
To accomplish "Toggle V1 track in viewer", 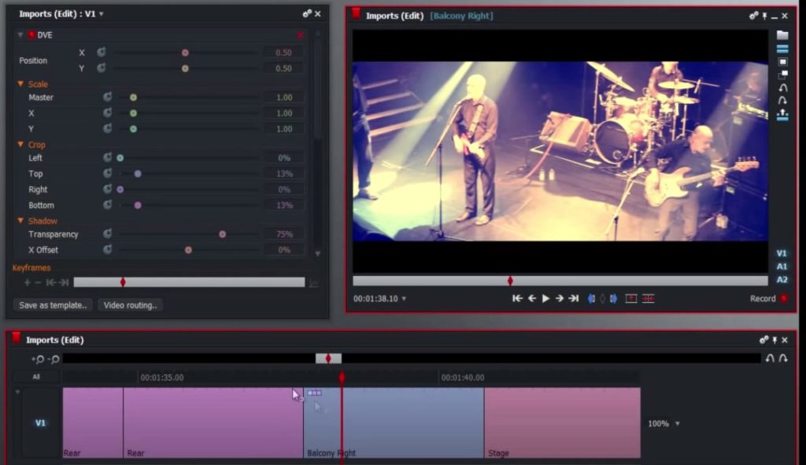I will 781,253.
